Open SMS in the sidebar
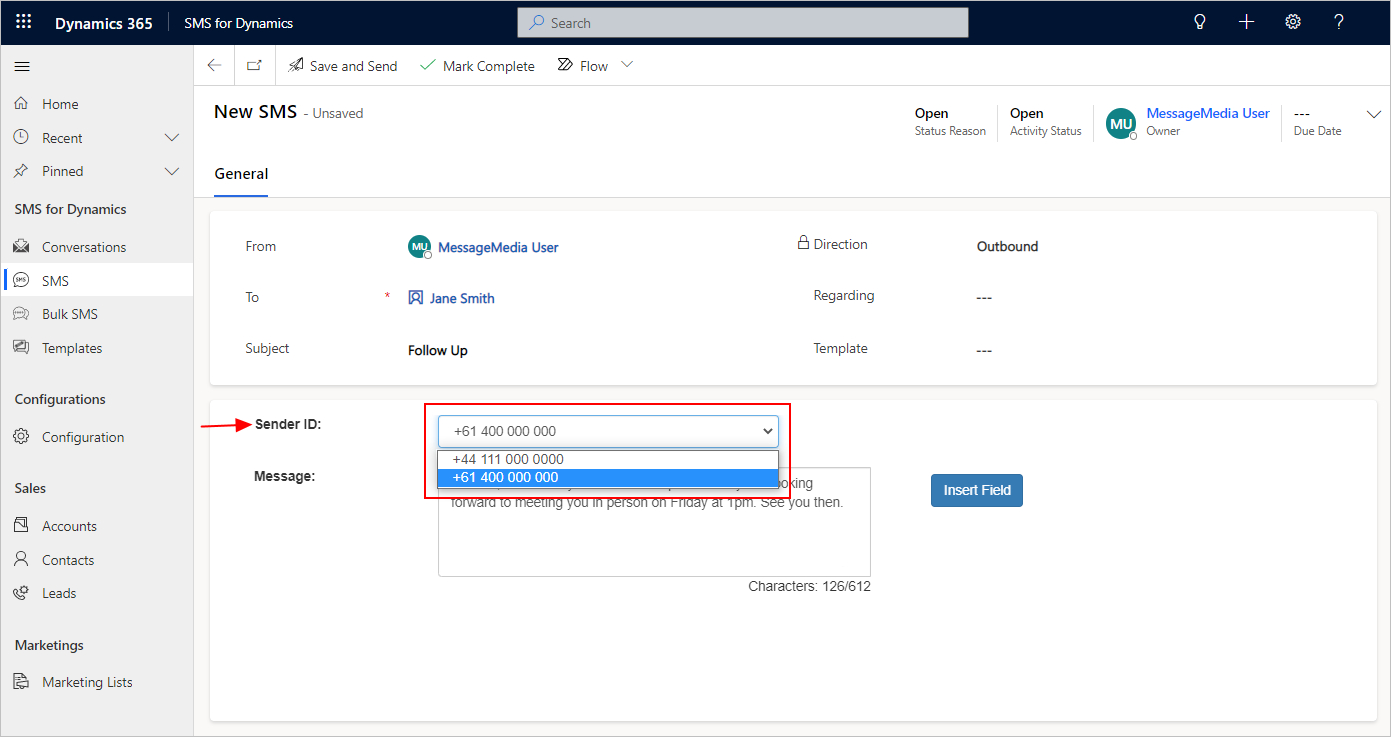 tap(96, 281)
